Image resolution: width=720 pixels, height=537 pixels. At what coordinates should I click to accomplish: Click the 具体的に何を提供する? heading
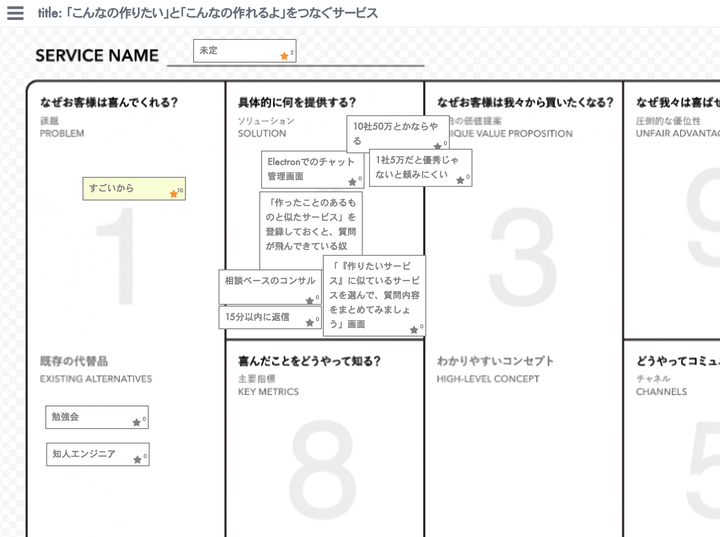(297, 102)
